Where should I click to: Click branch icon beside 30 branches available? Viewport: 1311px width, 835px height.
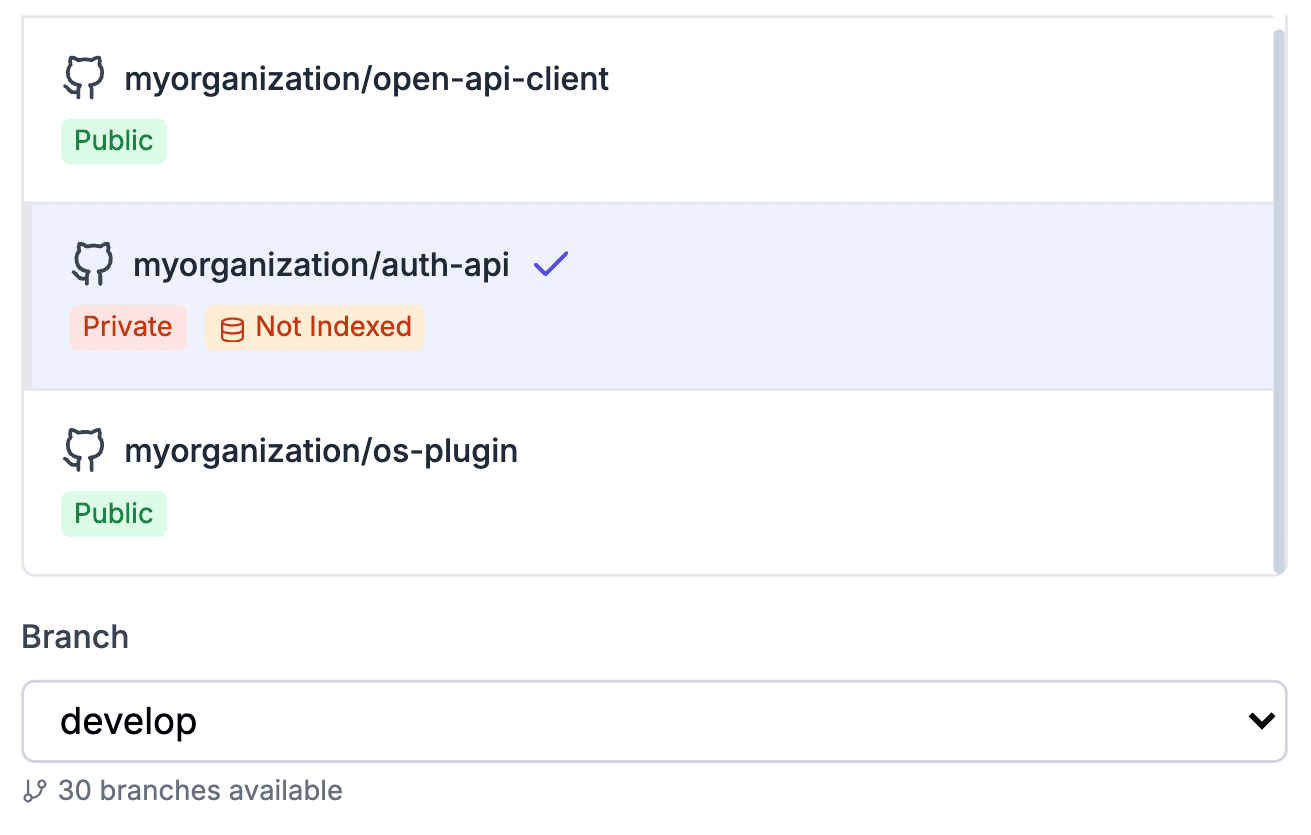(35, 791)
